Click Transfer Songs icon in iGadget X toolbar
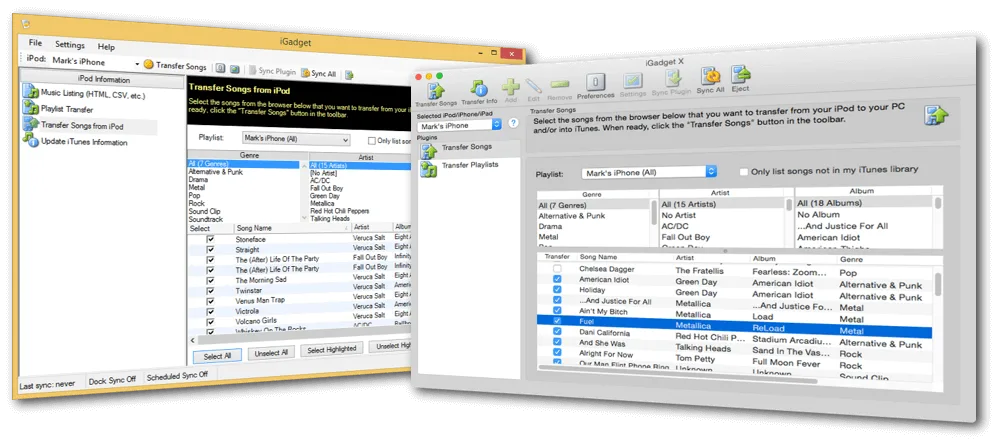Viewport: 1000px width, 441px height. tap(436, 90)
